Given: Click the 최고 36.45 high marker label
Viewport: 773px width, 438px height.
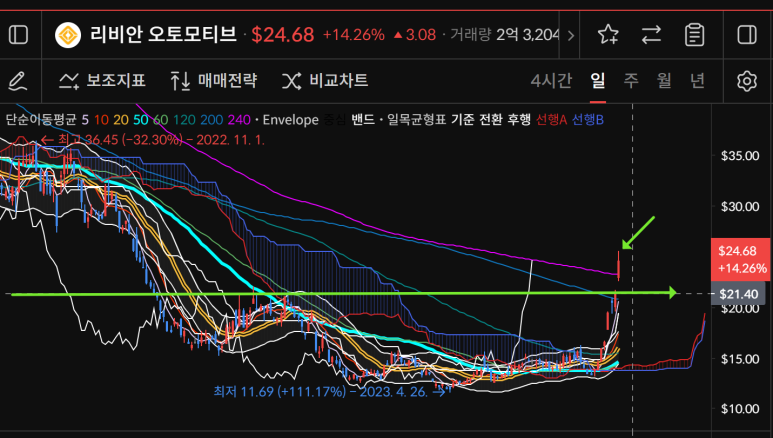Looking at the screenshot, I should click(x=153, y=141).
